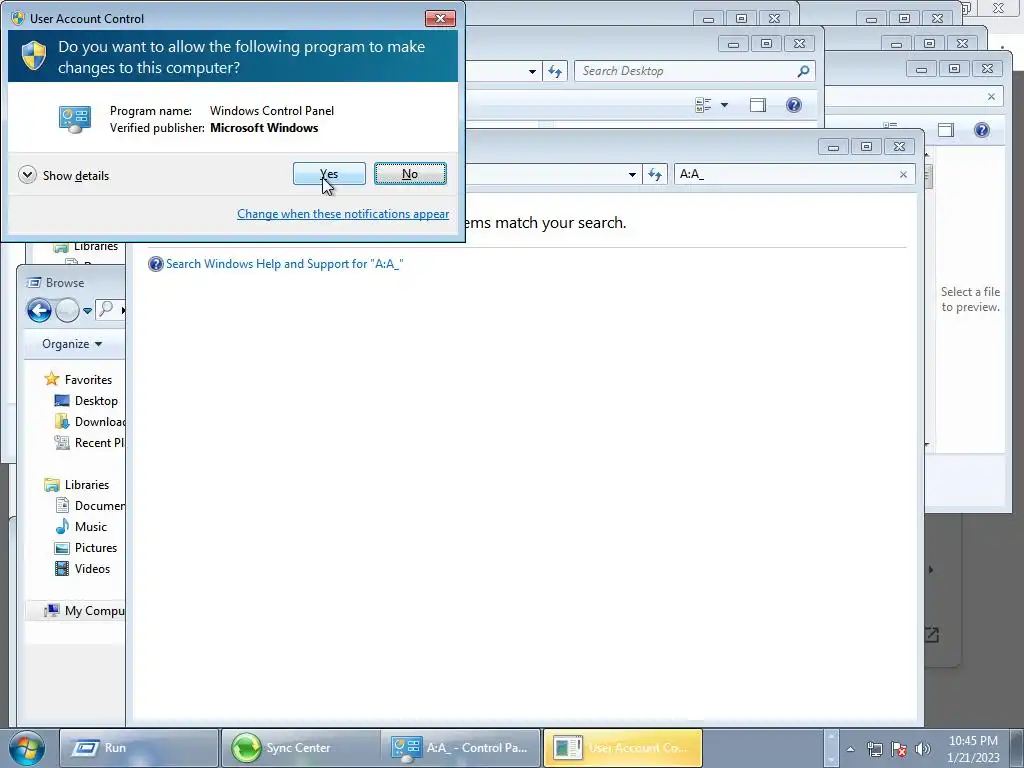Select Music library in Browse pane
The width and height of the screenshot is (1024, 768).
point(91,526)
